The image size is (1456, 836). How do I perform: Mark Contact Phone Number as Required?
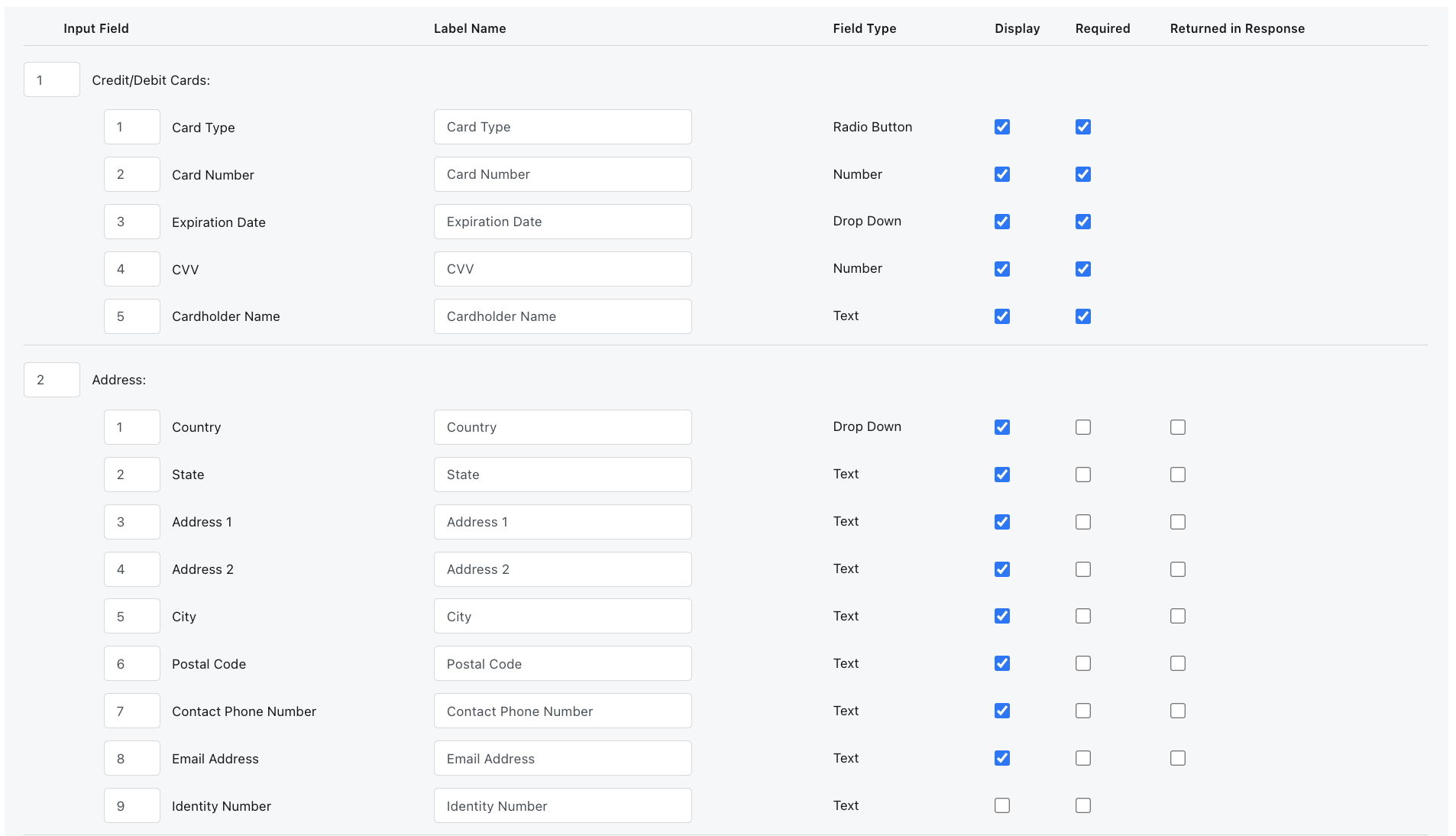click(x=1083, y=711)
